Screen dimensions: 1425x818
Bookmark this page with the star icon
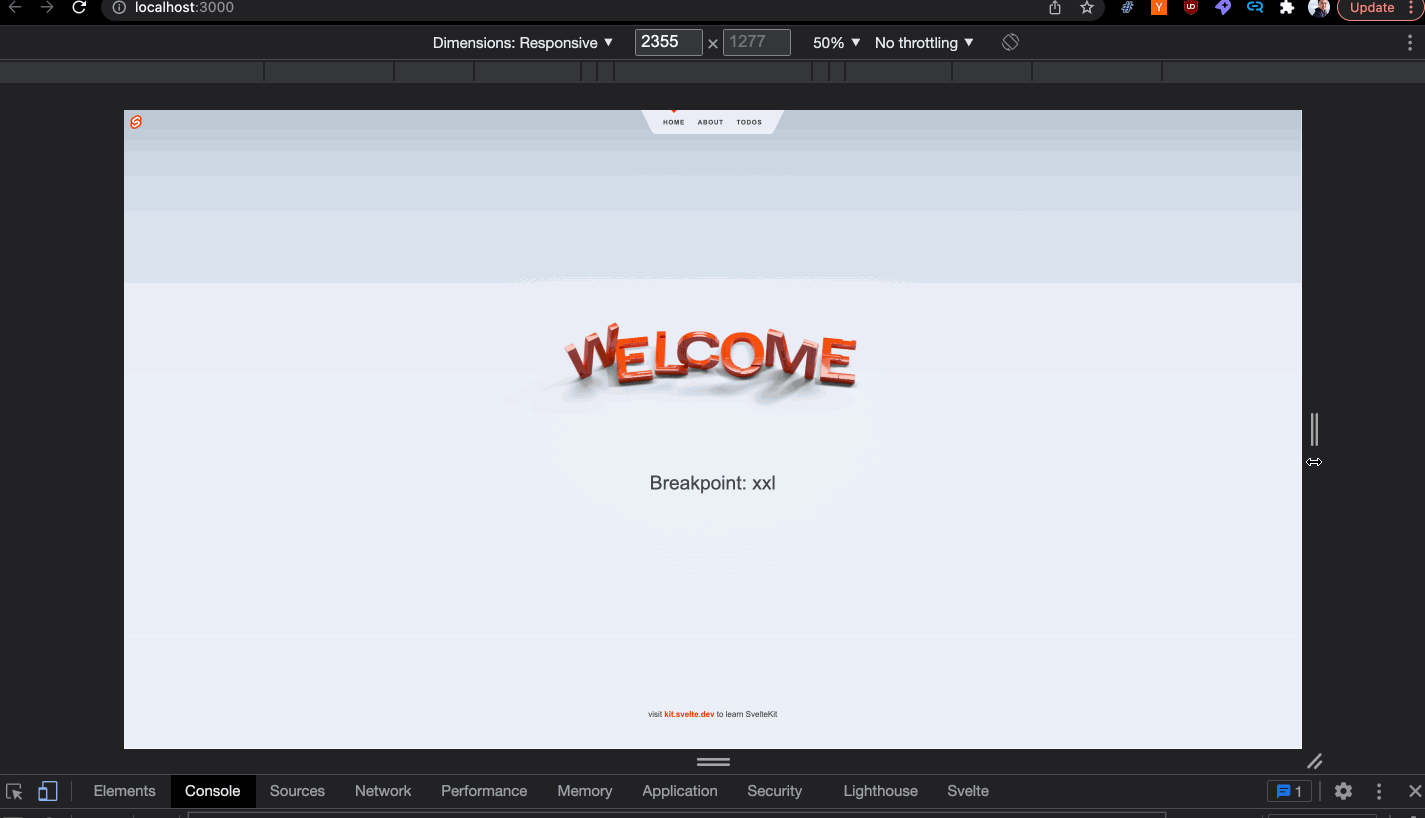point(1087,7)
